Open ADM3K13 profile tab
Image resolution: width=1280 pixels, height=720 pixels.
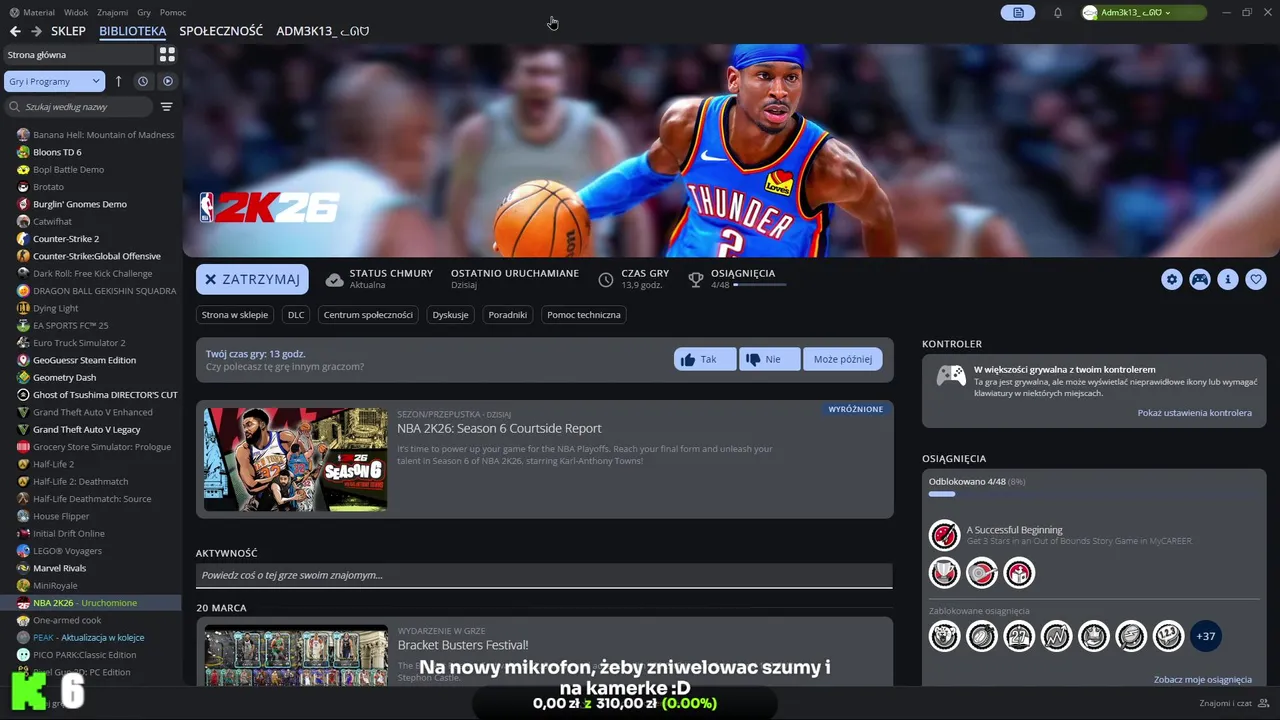(322, 31)
